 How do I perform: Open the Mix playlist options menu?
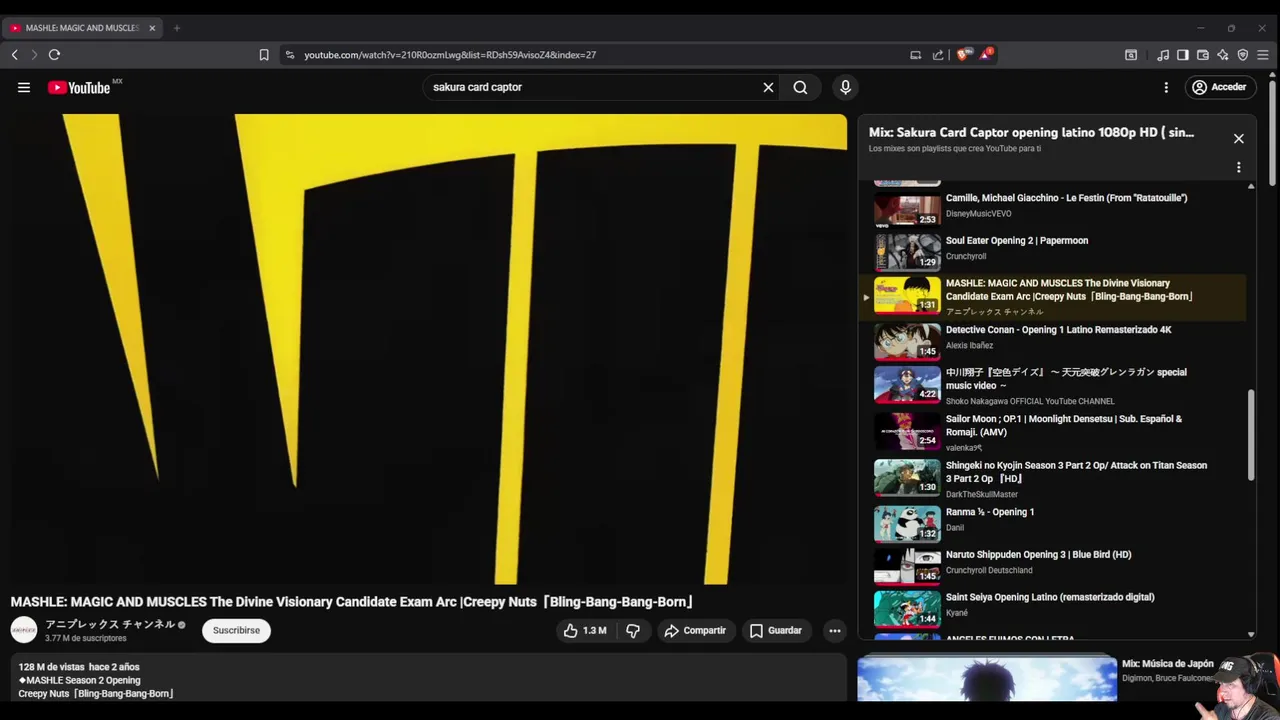pyautogui.click(x=1238, y=167)
